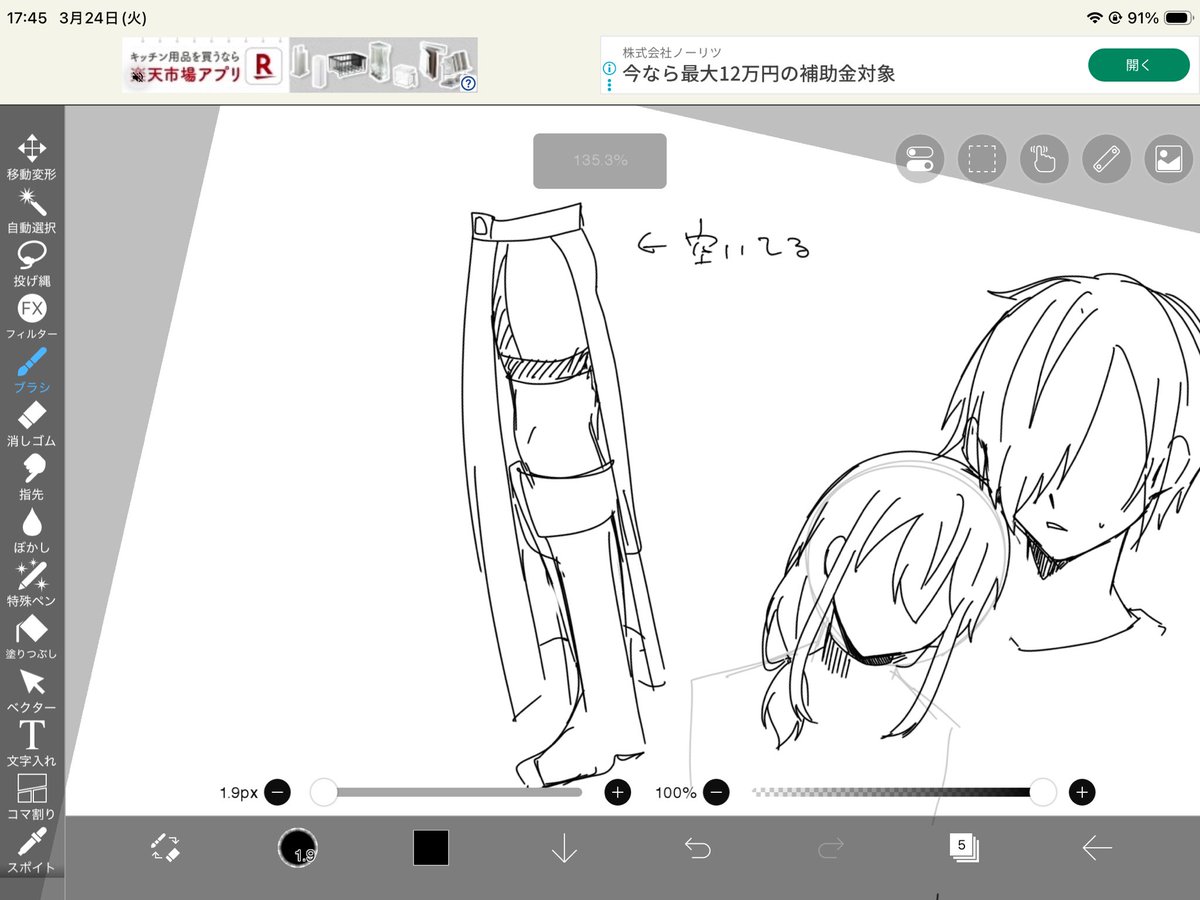Image resolution: width=1200 pixels, height=900 pixels.
Task: Select the 移動変形 transform tool
Action: (x=32, y=157)
